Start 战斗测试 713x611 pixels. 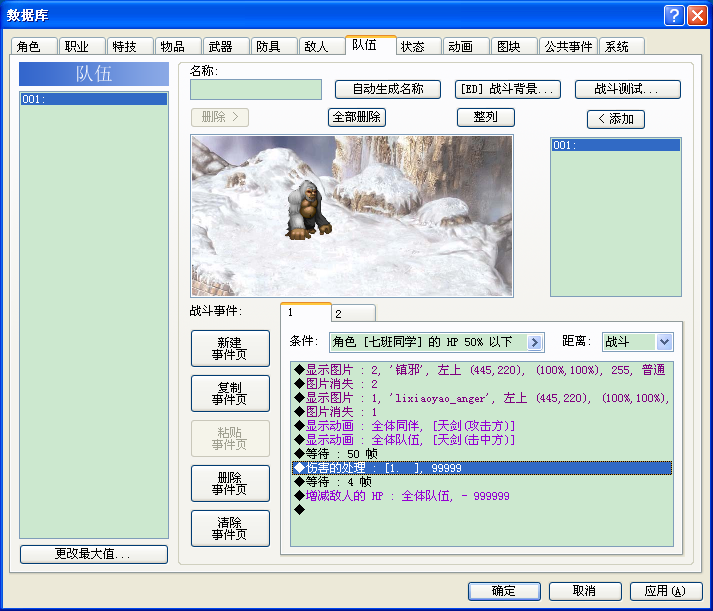point(628,89)
